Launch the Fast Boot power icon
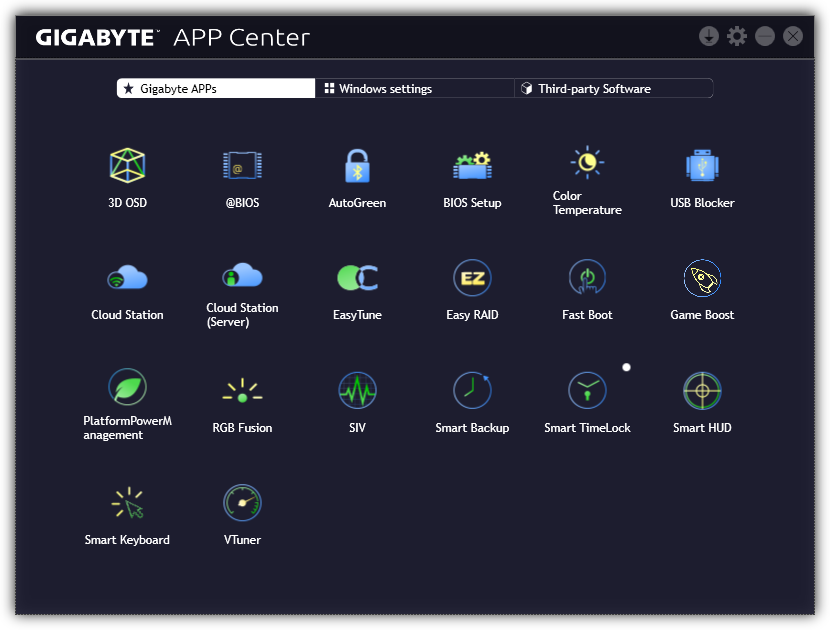This screenshot has width=830, height=630. pos(587,277)
